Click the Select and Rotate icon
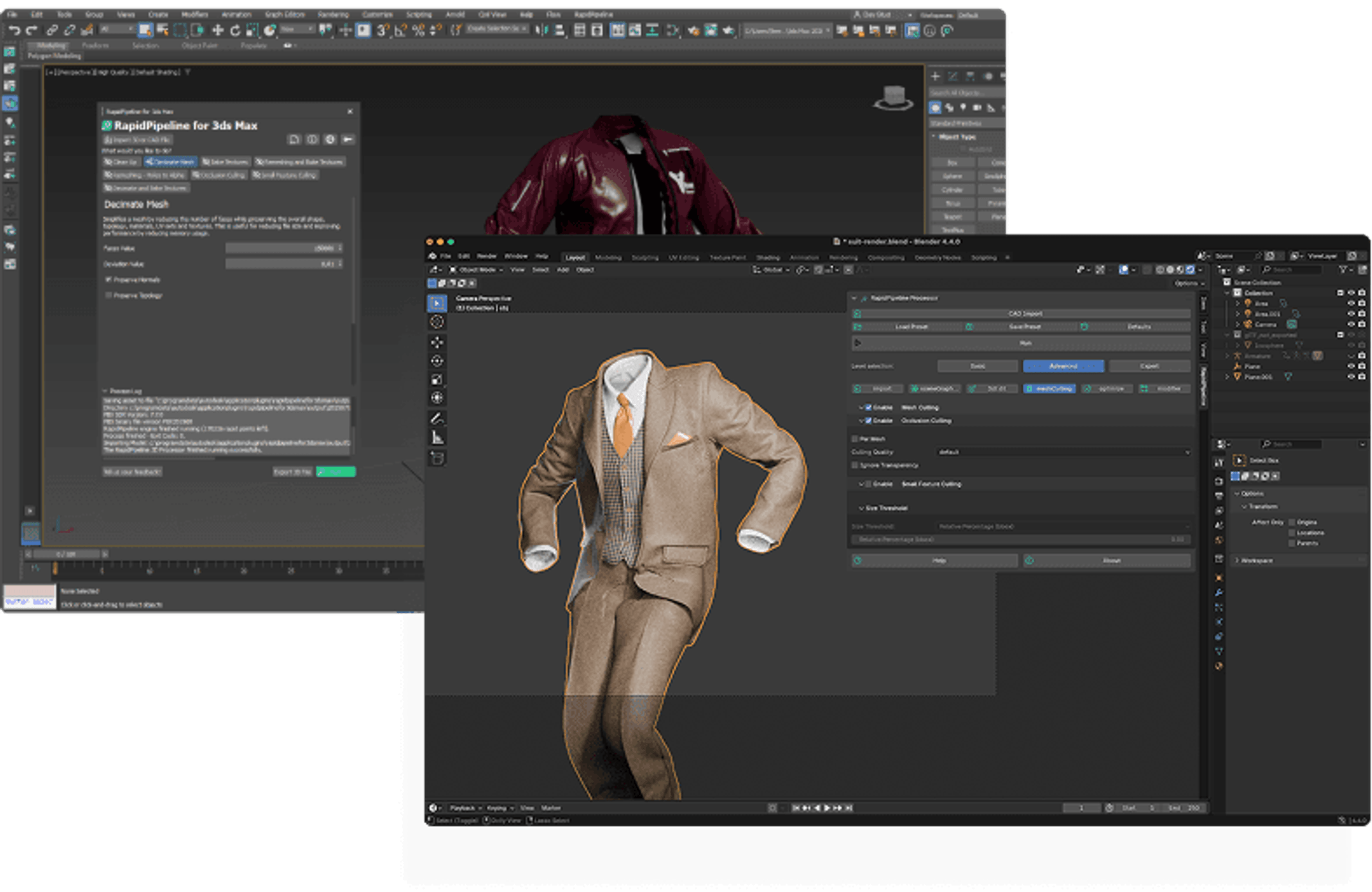Viewport: 1372px width, 892px height. 235,30
